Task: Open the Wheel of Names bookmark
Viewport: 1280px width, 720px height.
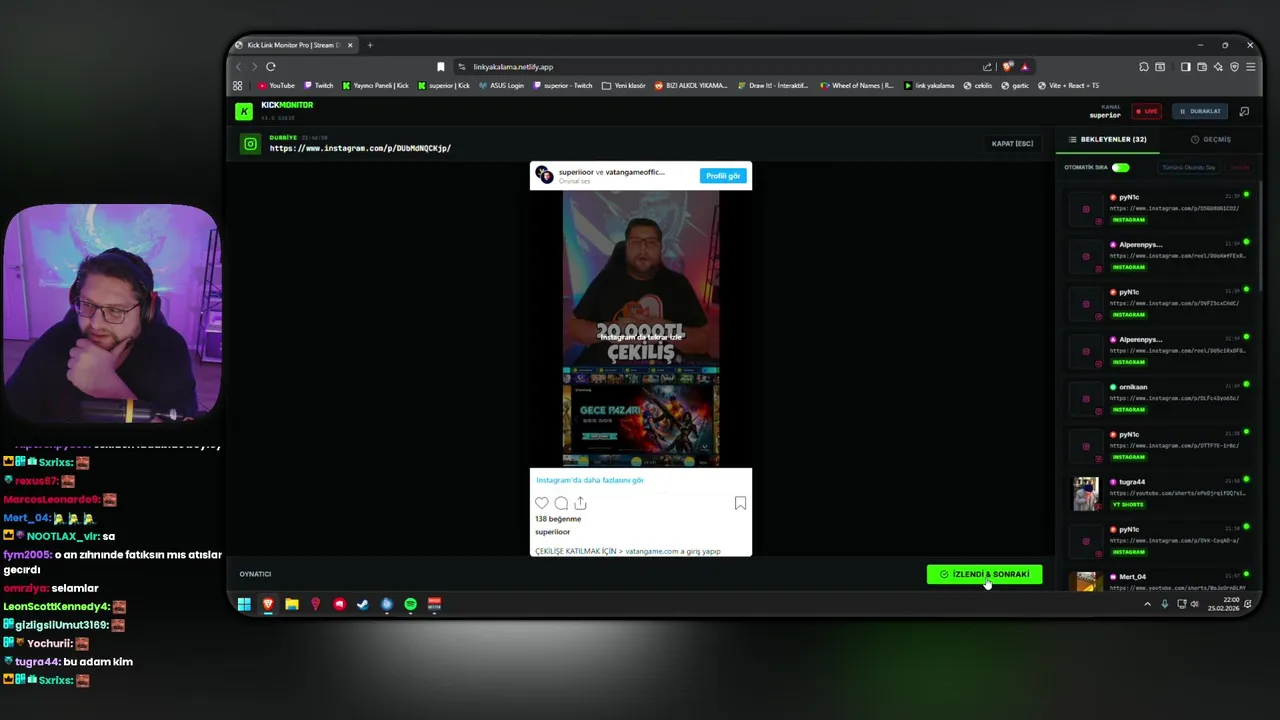Action: 856,85
